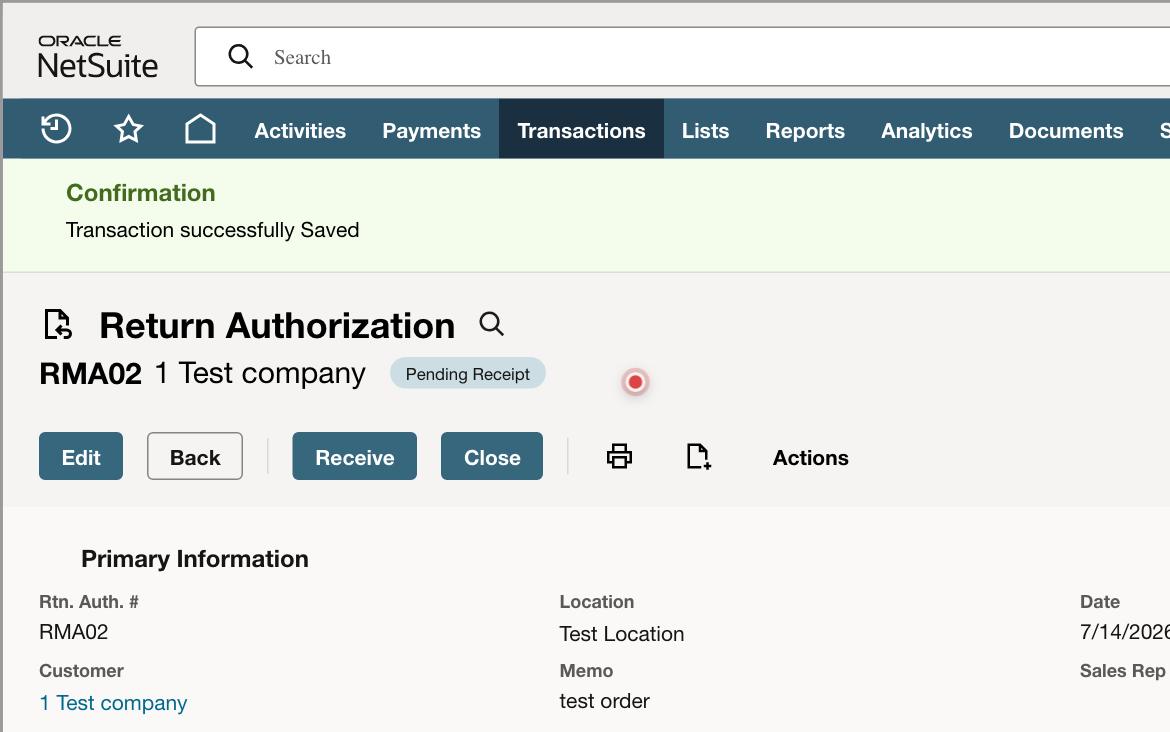The width and height of the screenshot is (1170, 732).
Task: Open the Transactions menu
Action: (x=581, y=131)
